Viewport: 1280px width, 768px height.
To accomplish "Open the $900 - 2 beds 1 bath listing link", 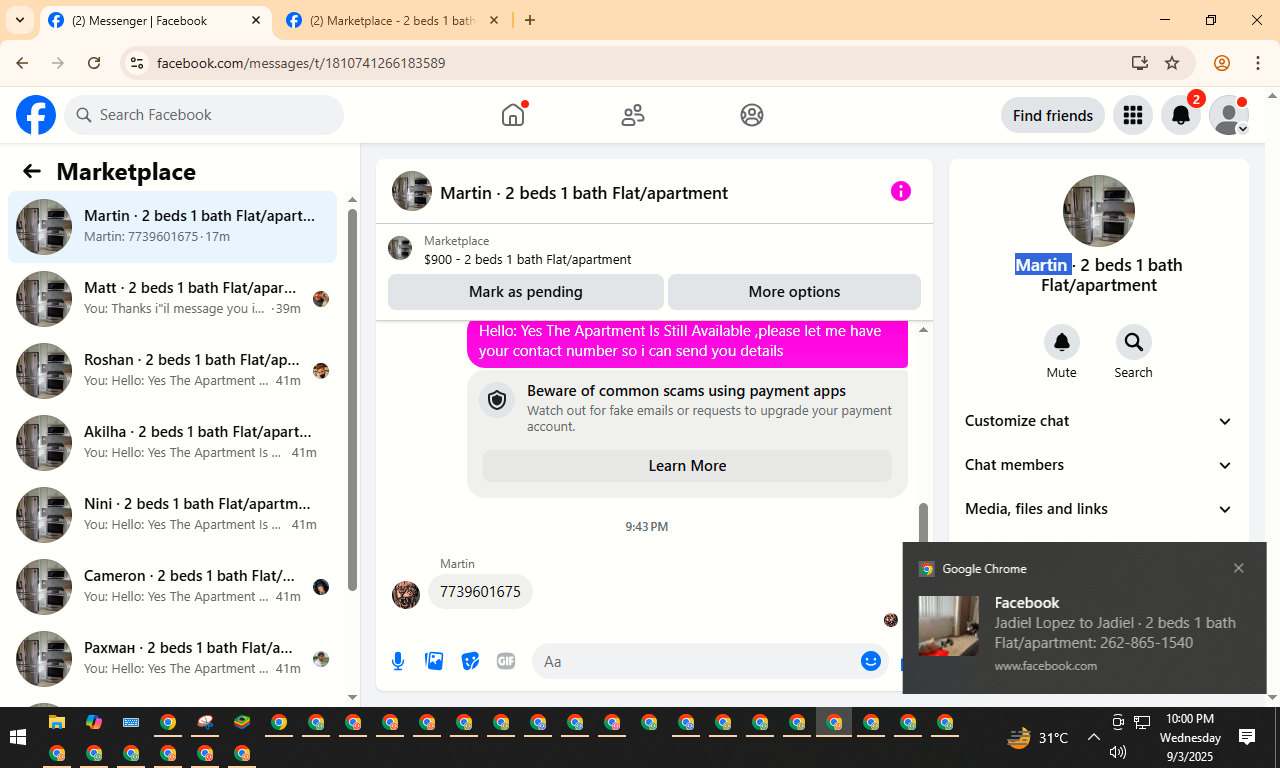I will pos(528,259).
